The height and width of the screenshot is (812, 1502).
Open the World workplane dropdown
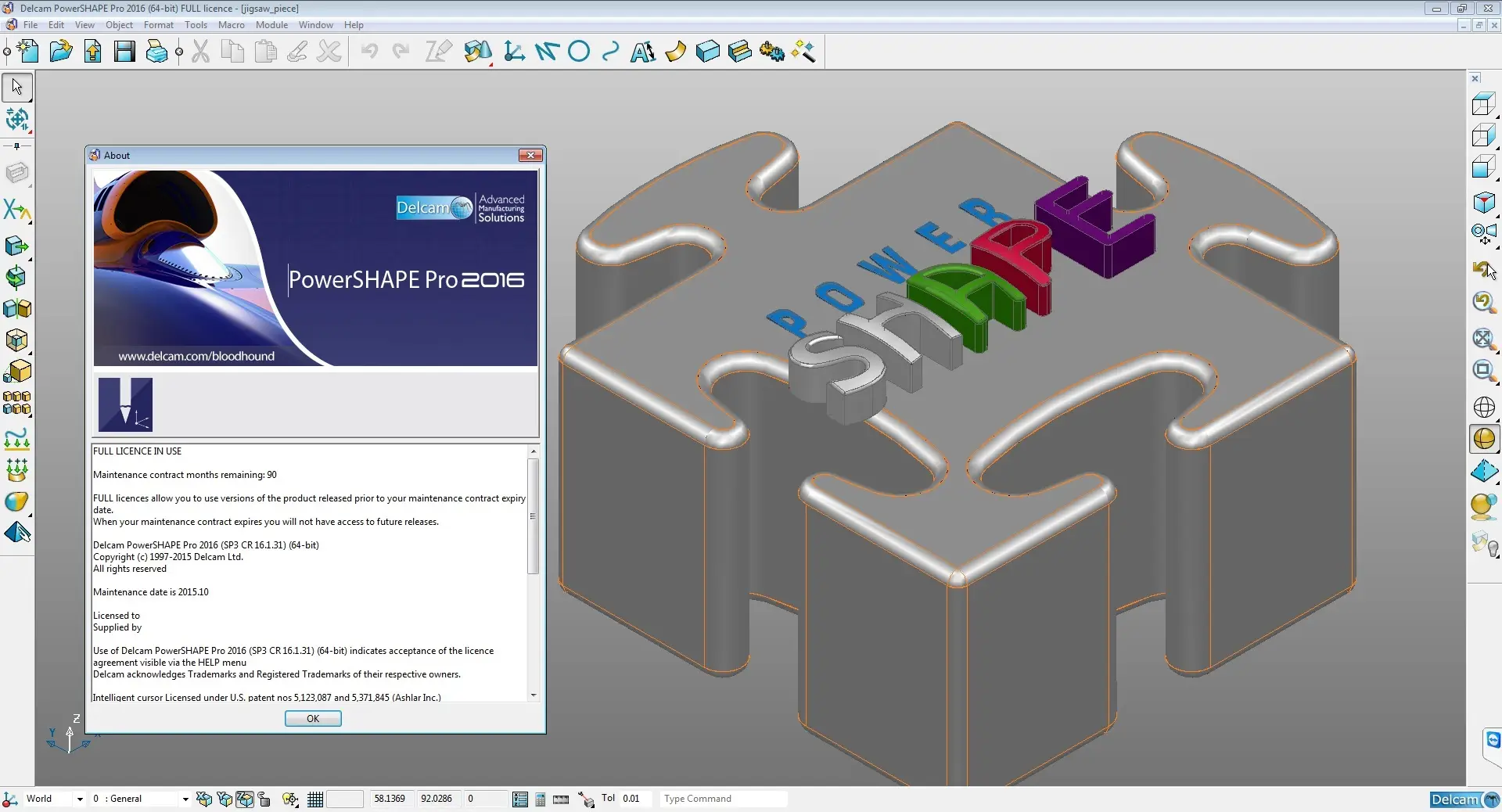79,799
